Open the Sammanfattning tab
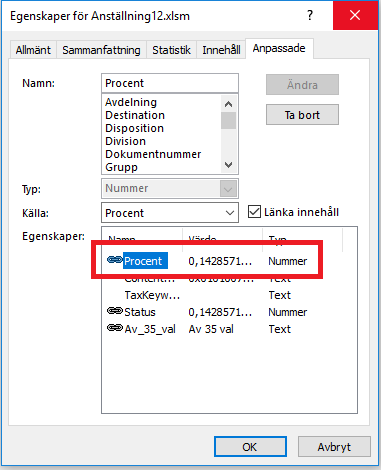 pyautogui.click(x=101, y=50)
